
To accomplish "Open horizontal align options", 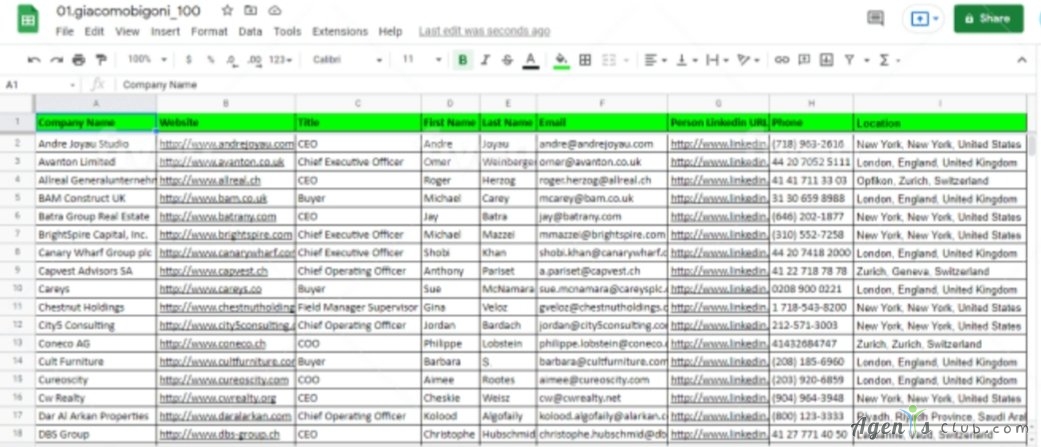I will (x=655, y=60).
